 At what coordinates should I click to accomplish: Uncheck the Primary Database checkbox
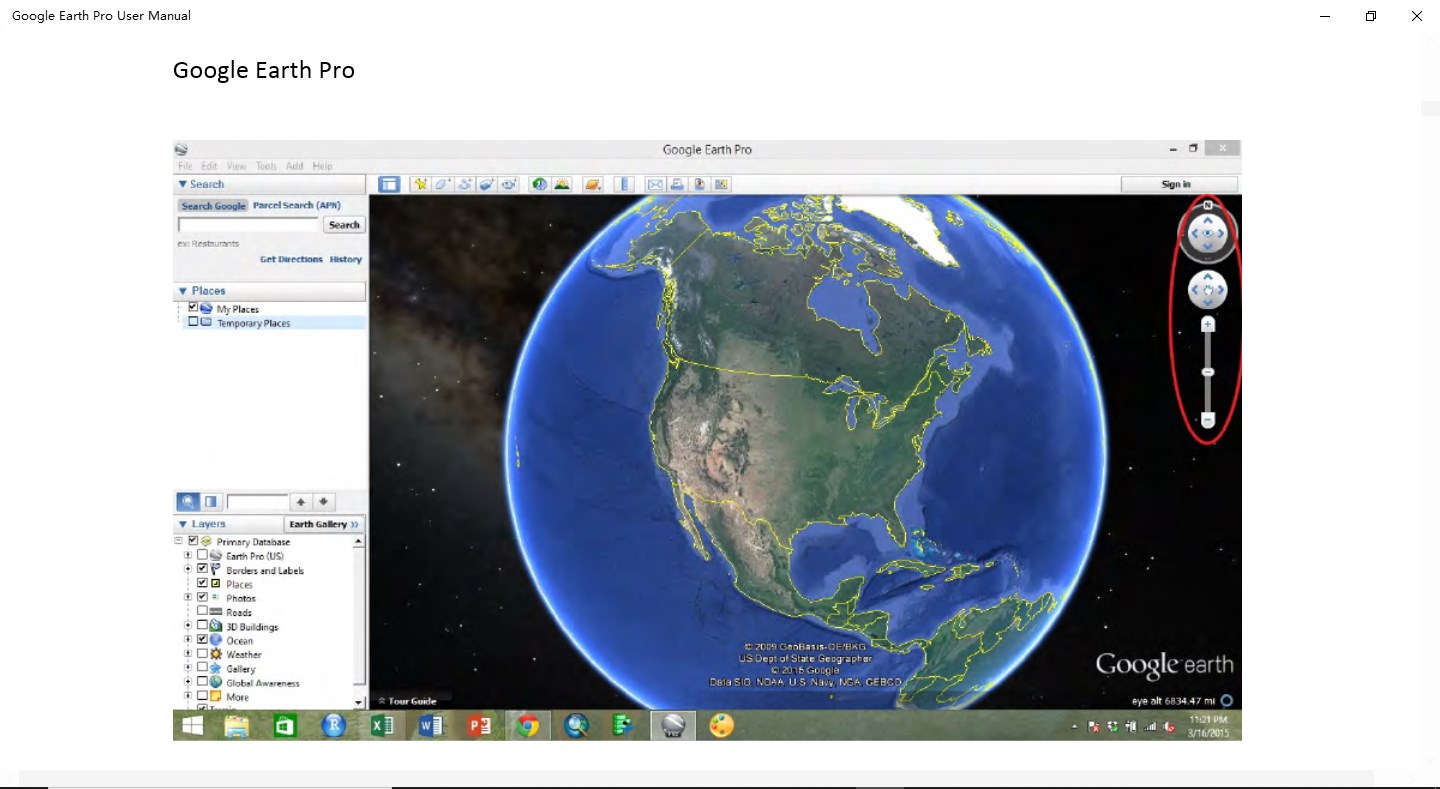click(x=193, y=541)
